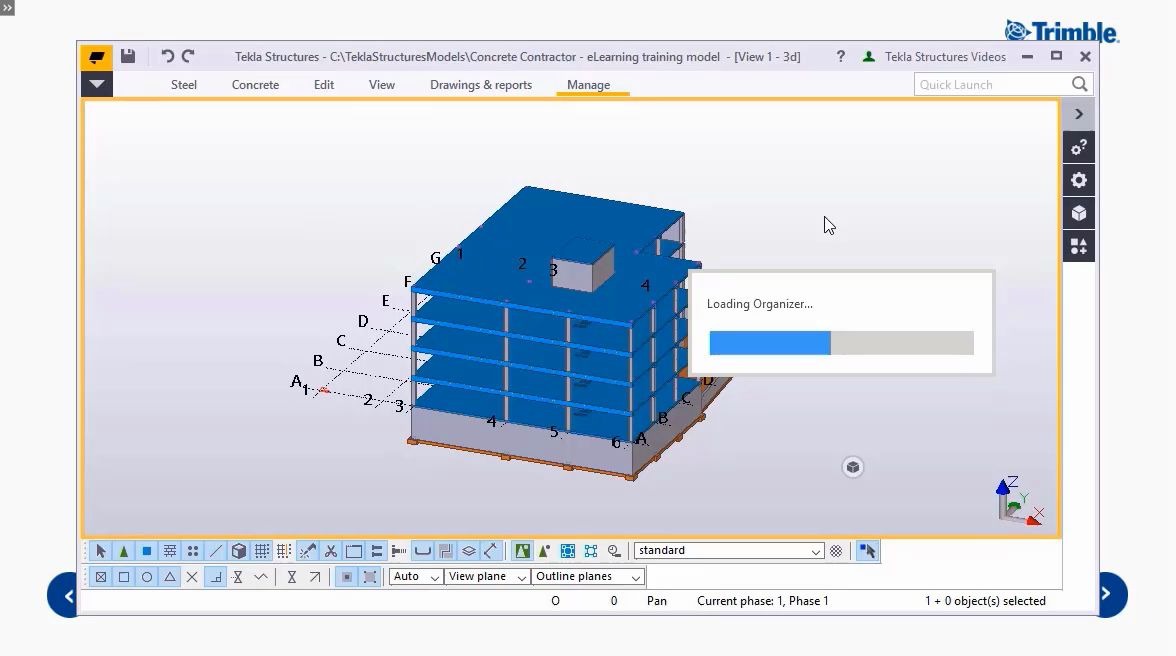Open the Concrete ribbon tab
The height and width of the screenshot is (656, 1176).
255,85
